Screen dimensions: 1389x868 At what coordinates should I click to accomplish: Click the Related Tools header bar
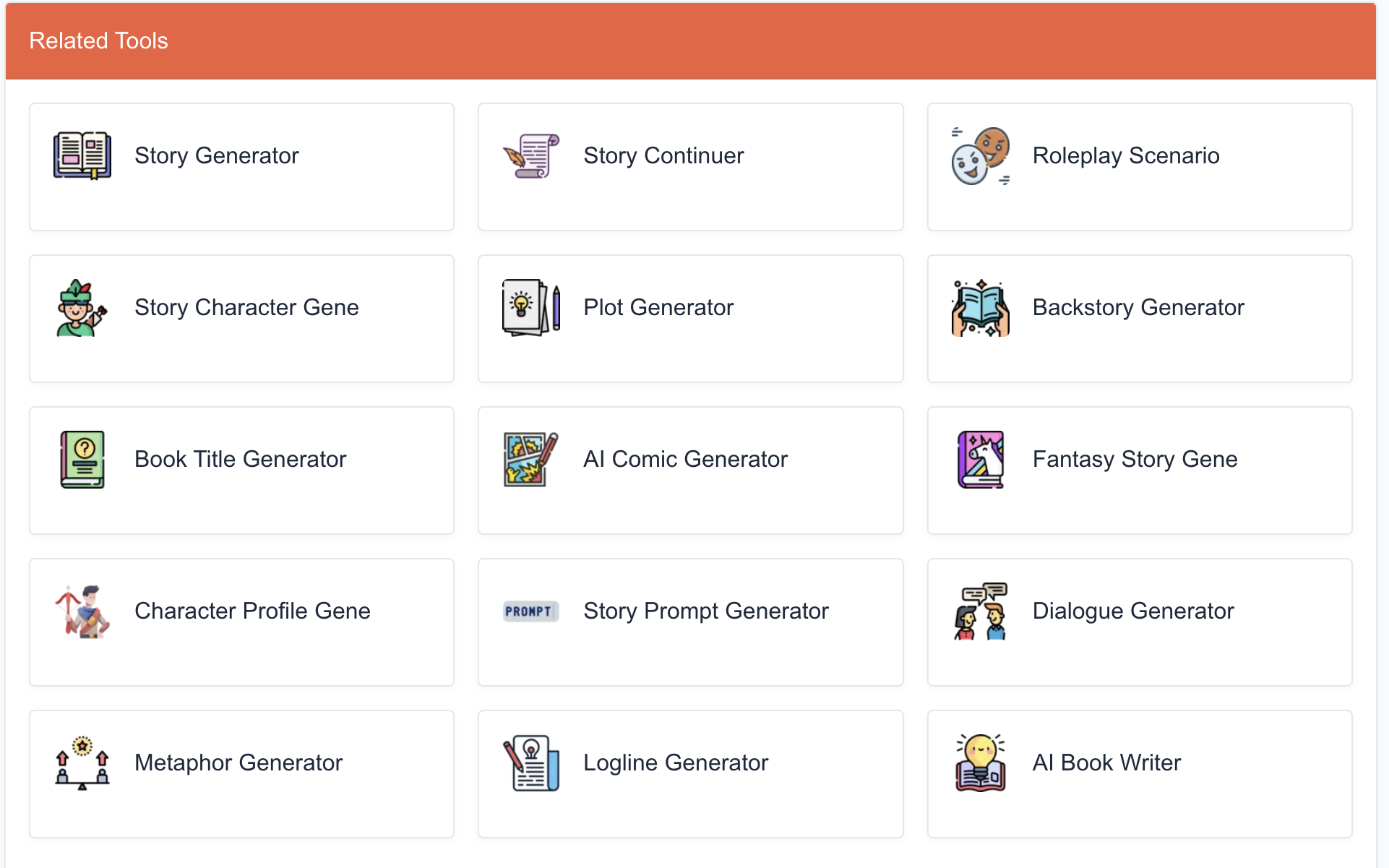click(691, 41)
